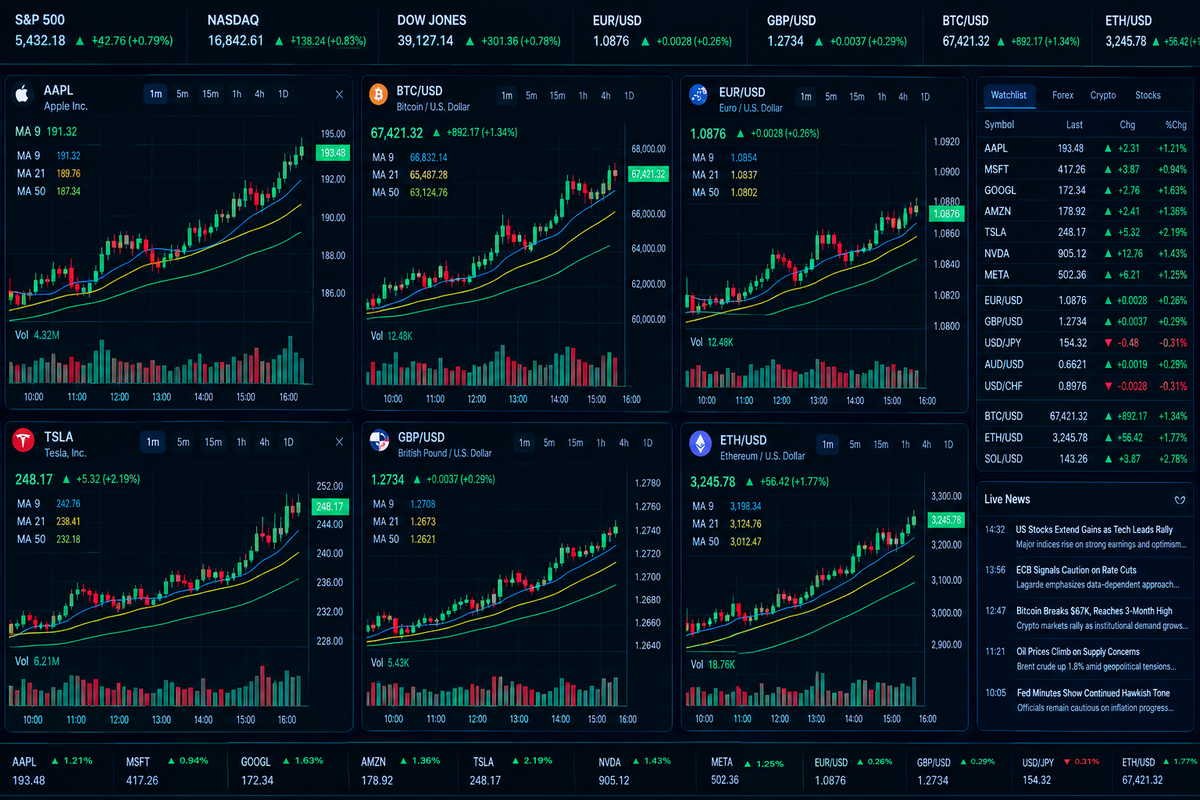Switch AAPL chart to 1D timeframe
Viewport: 1200px width, 800px height.
[283, 94]
